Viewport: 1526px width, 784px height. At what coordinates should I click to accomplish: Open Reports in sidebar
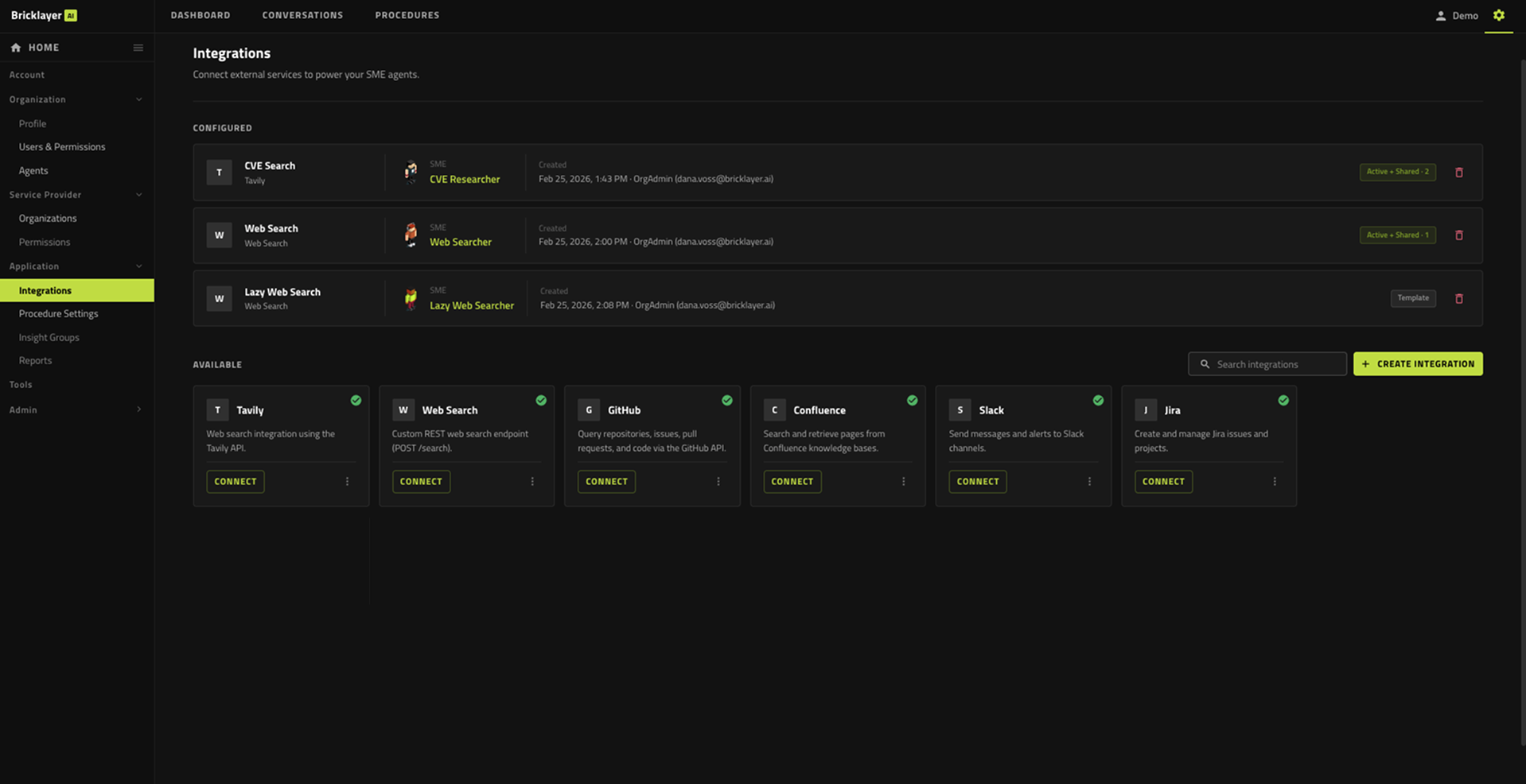coord(35,361)
